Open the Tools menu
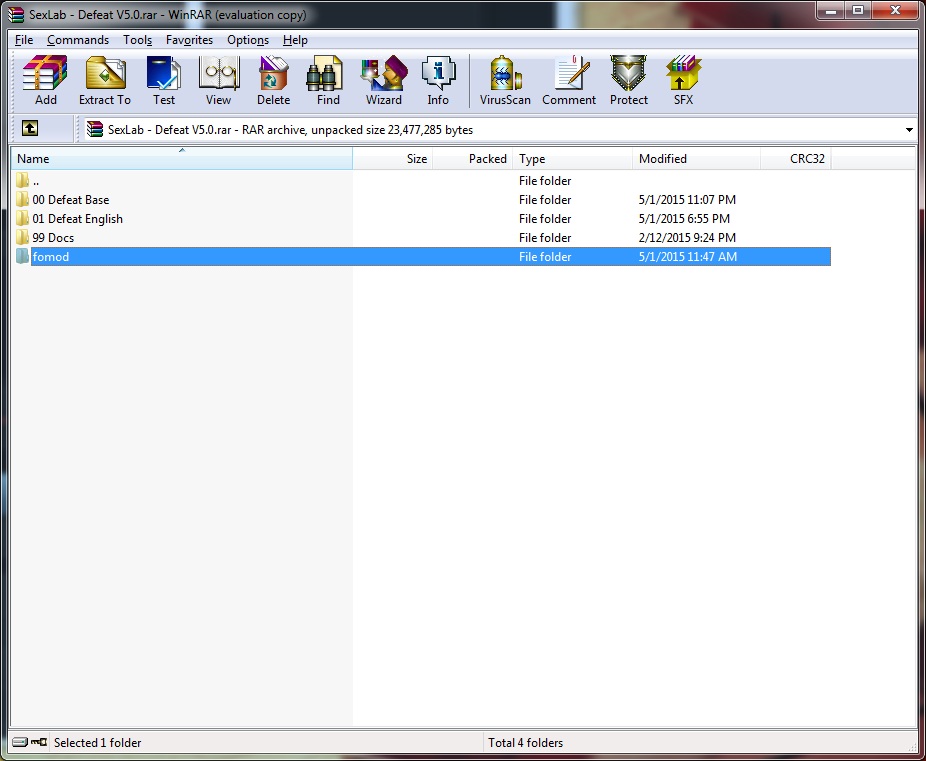This screenshot has height=761, width=926. (137, 40)
